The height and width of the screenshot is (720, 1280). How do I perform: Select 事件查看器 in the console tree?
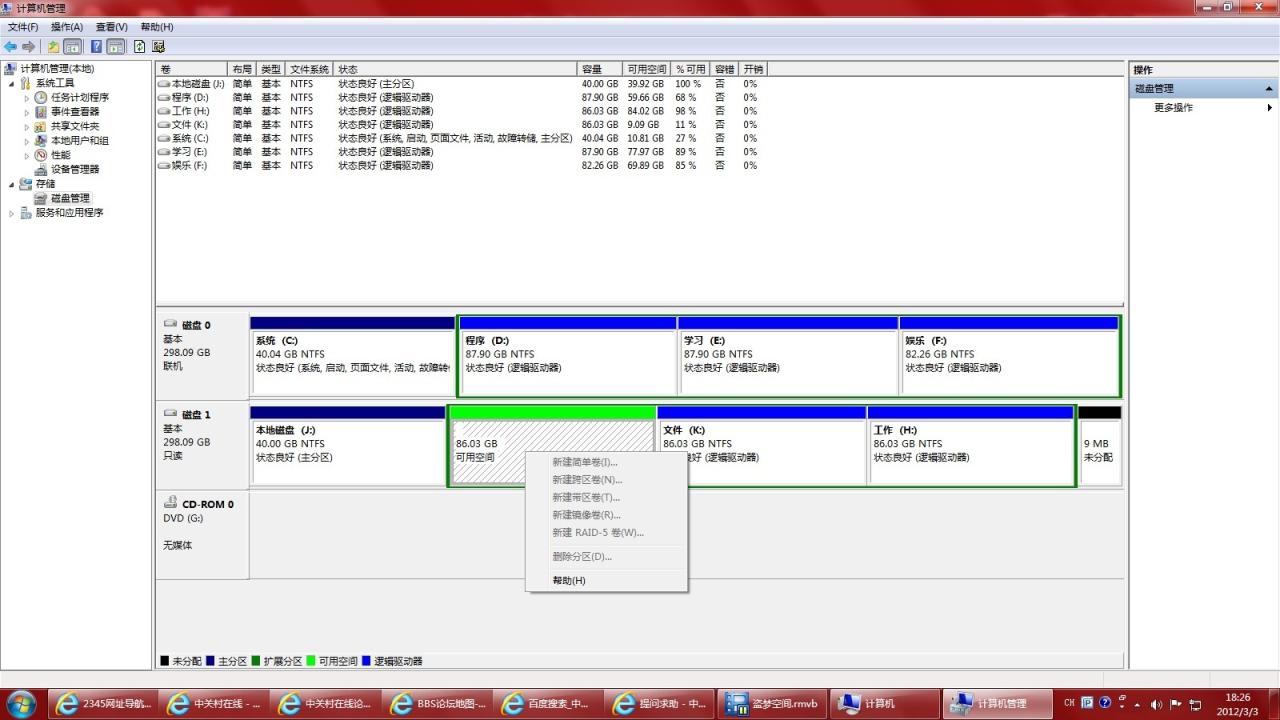(75, 112)
